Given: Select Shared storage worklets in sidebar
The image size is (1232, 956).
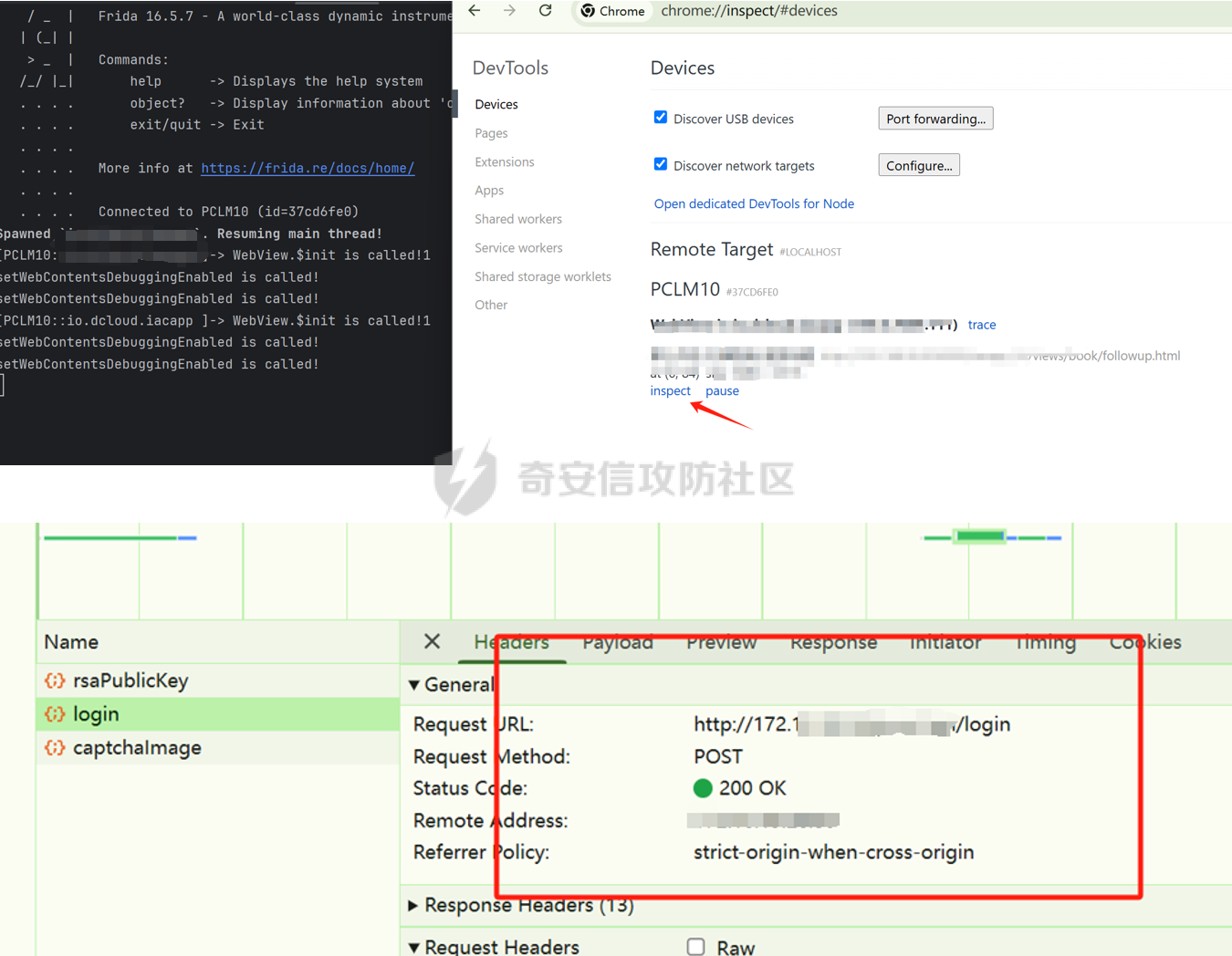Looking at the screenshot, I should coord(543,276).
